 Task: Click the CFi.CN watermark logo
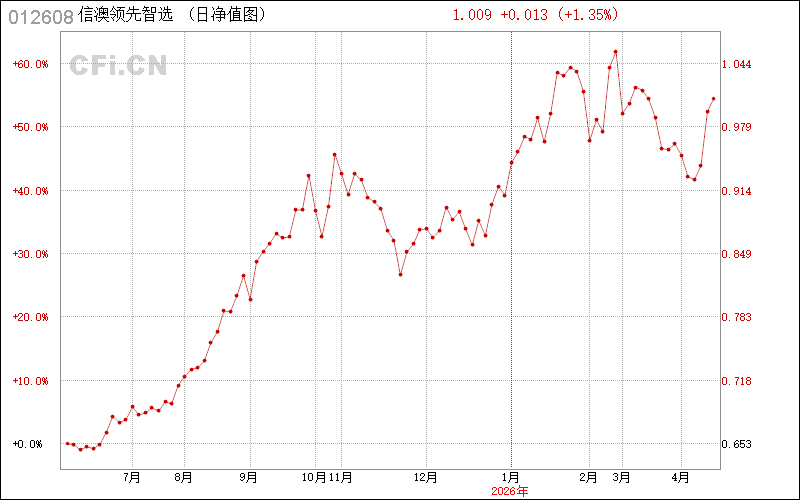point(118,65)
